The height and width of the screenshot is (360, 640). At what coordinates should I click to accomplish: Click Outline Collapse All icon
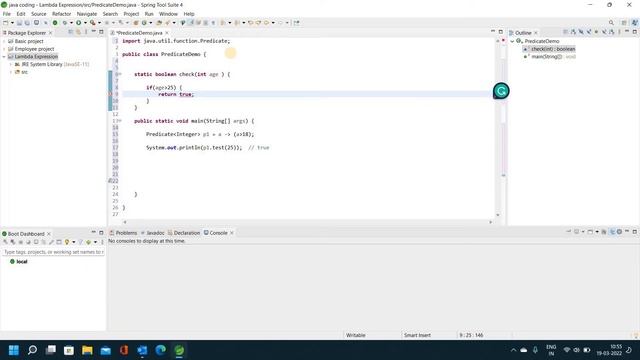[x=566, y=32]
